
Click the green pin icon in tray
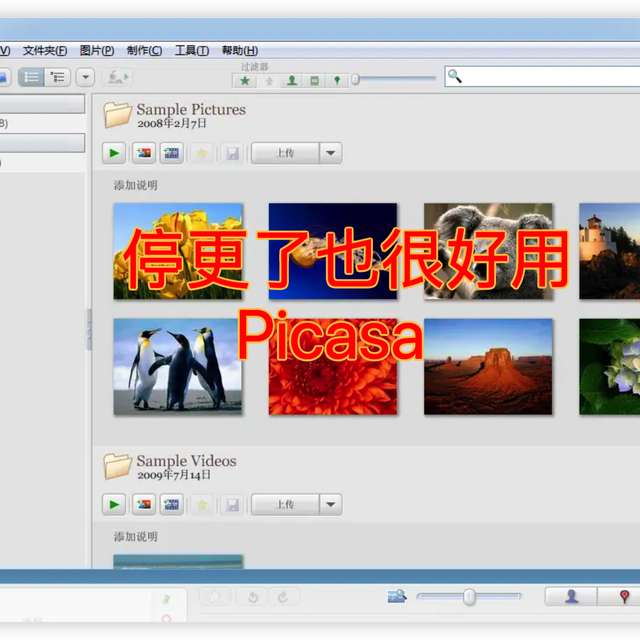166,599
